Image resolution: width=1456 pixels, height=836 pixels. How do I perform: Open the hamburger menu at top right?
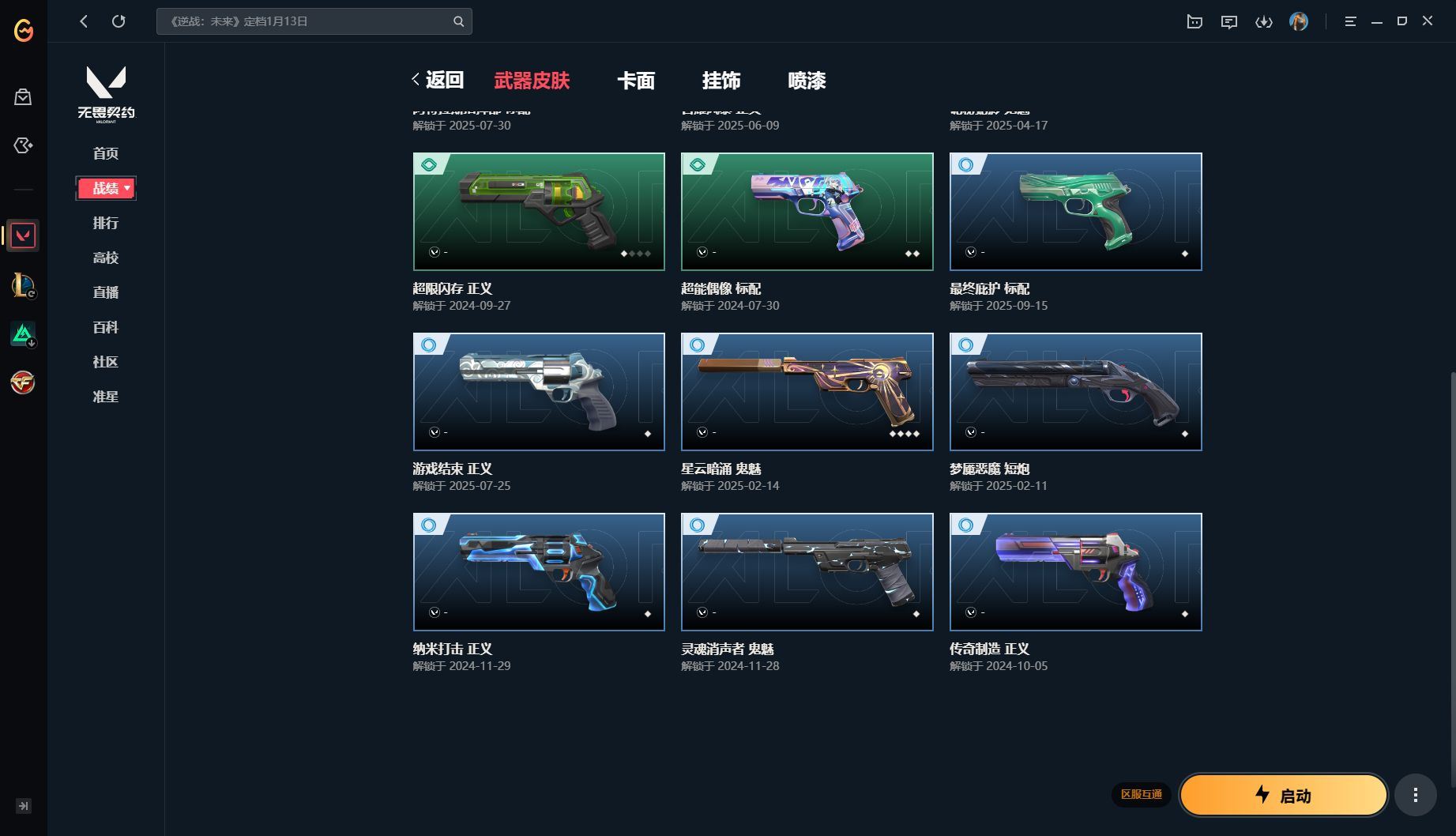click(1350, 21)
